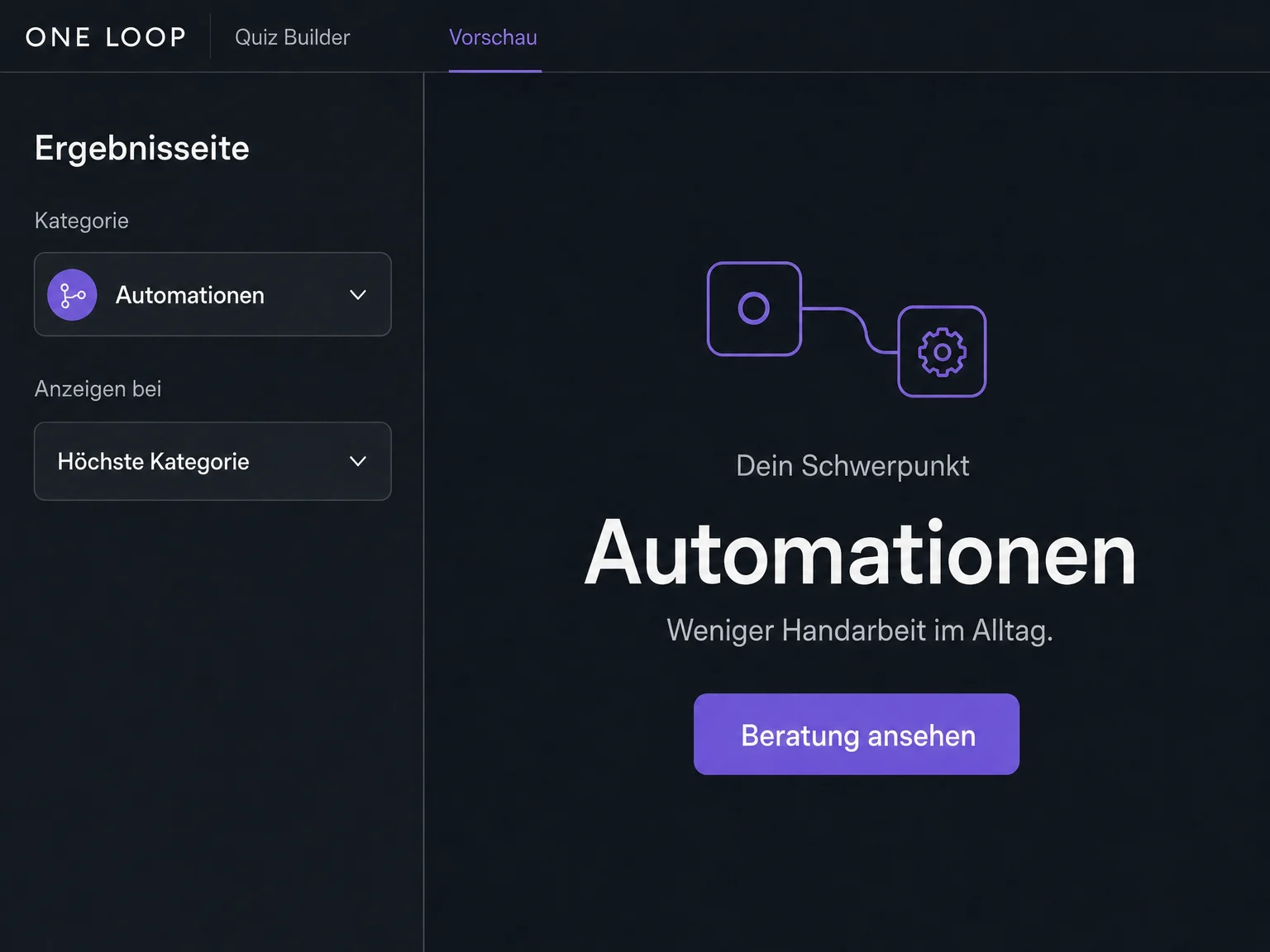1270x952 pixels.
Task: Click the circle box in the preview illustration
Action: click(754, 309)
